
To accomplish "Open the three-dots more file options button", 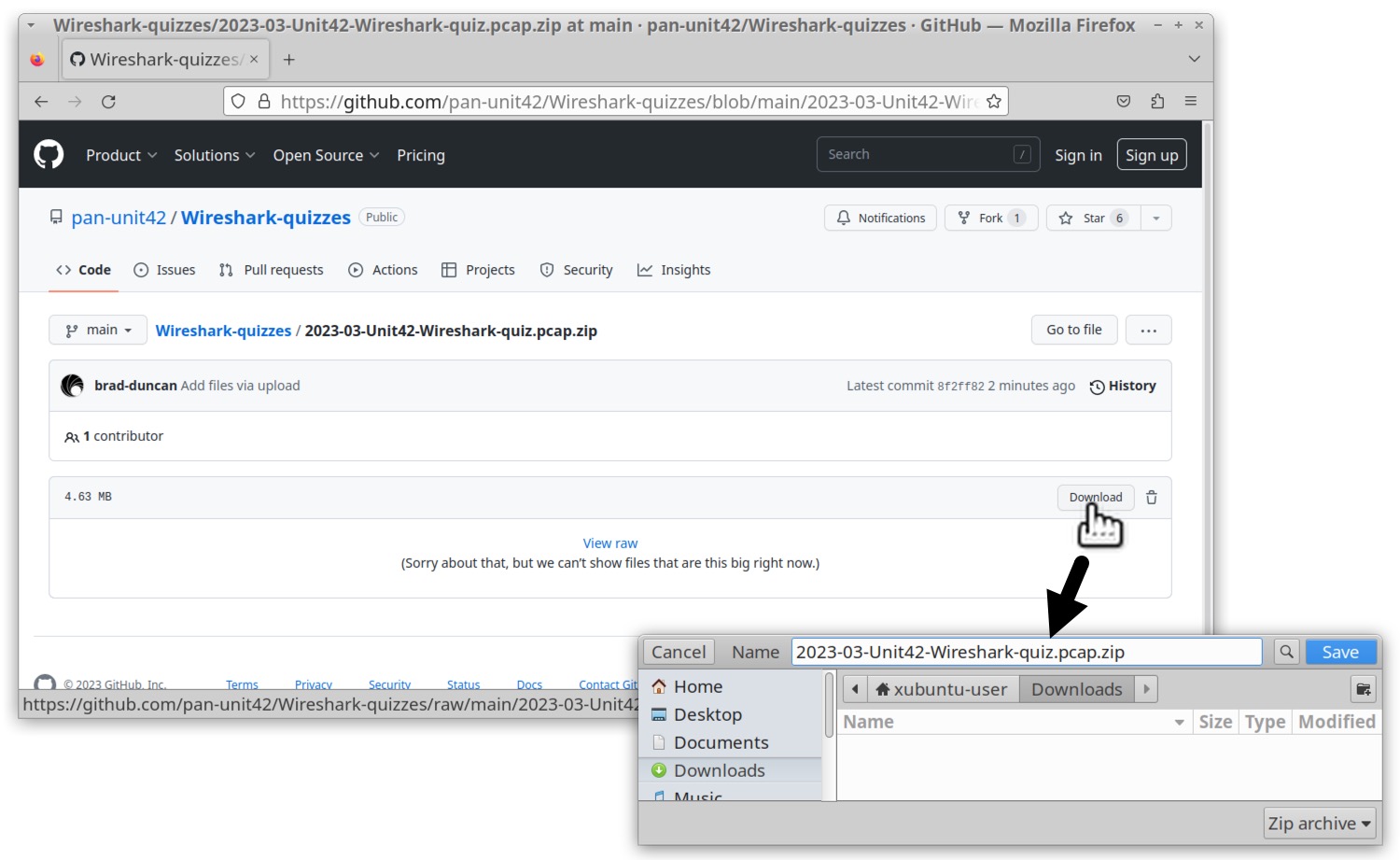I will coord(1149,330).
